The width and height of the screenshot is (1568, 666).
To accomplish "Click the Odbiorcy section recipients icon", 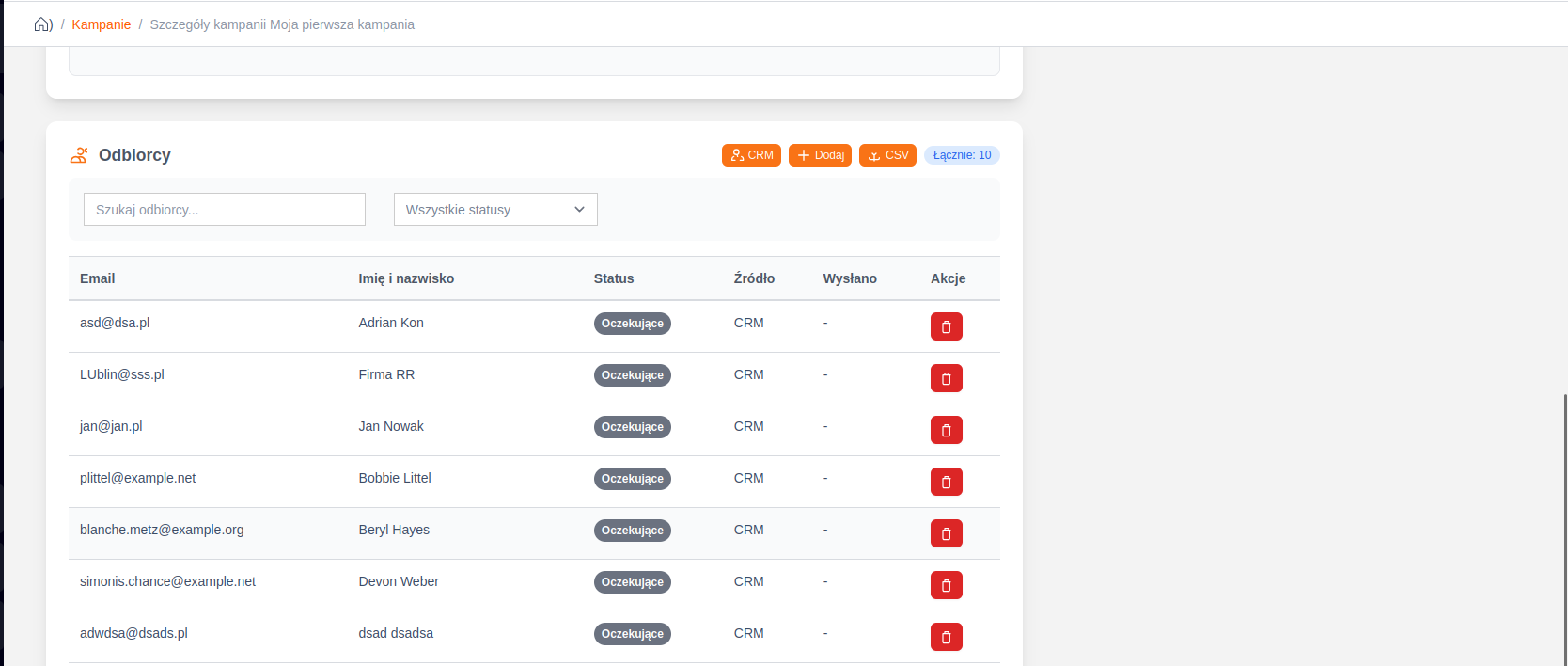I will tap(79, 155).
